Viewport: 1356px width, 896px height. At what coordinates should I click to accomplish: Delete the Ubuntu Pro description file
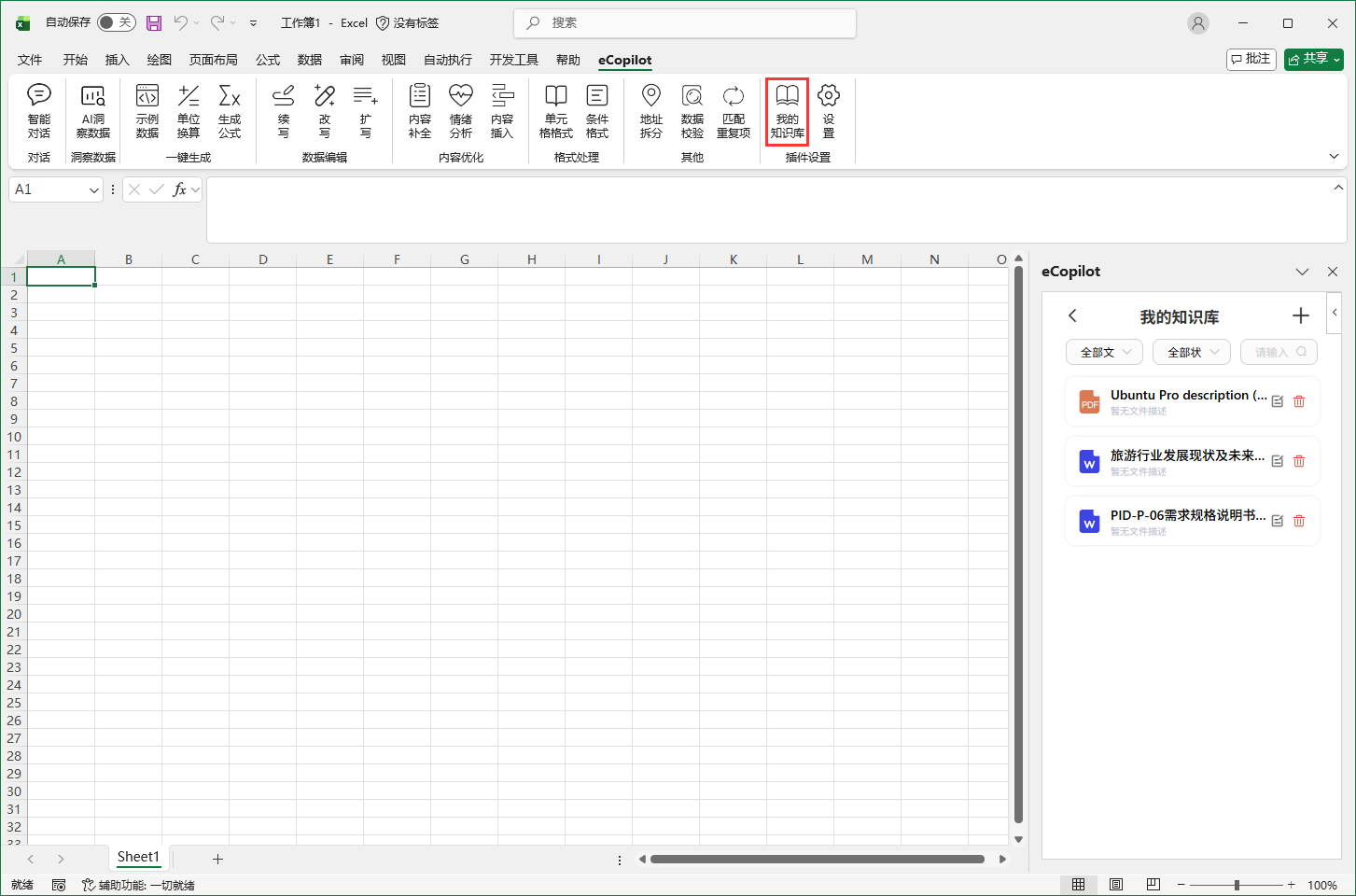click(x=1299, y=401)
